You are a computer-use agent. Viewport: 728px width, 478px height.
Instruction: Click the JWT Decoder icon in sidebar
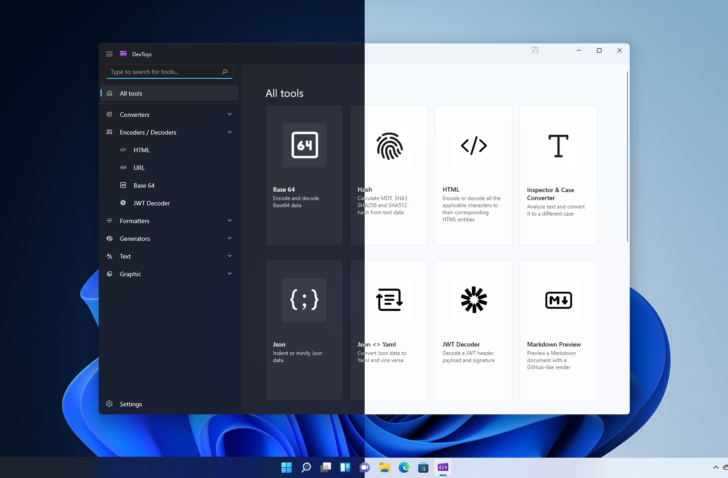click(123, 203)
